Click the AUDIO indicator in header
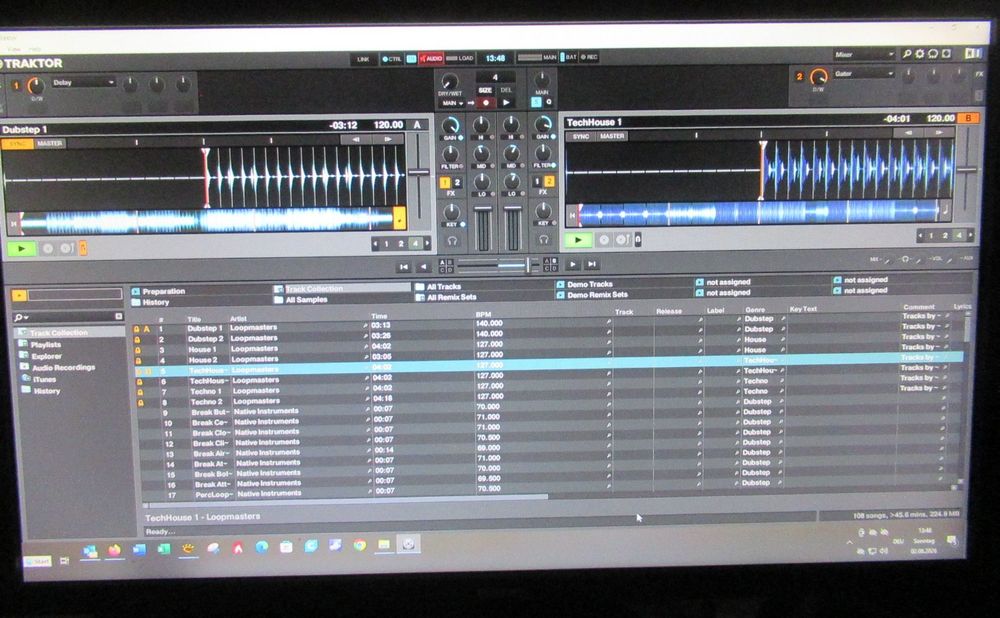 point(431,59)
